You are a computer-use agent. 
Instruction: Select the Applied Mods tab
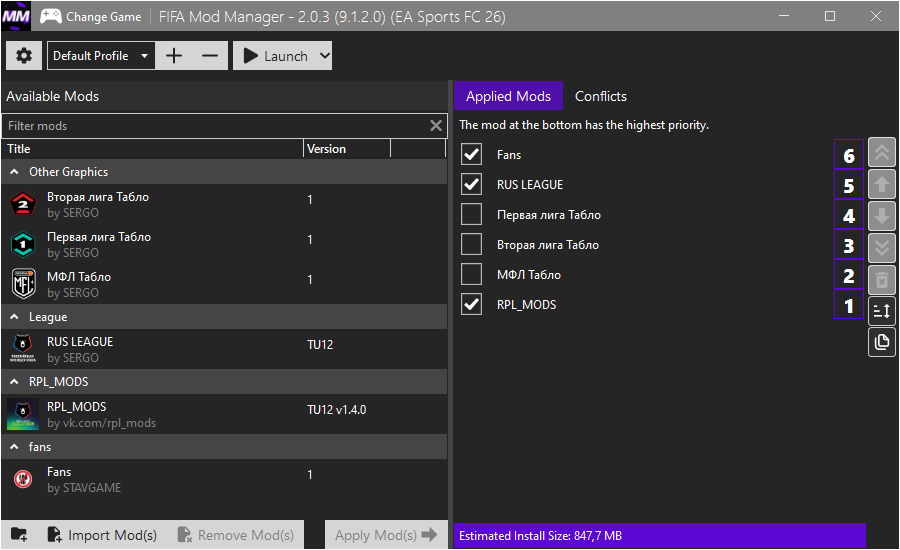click(508, 97)
